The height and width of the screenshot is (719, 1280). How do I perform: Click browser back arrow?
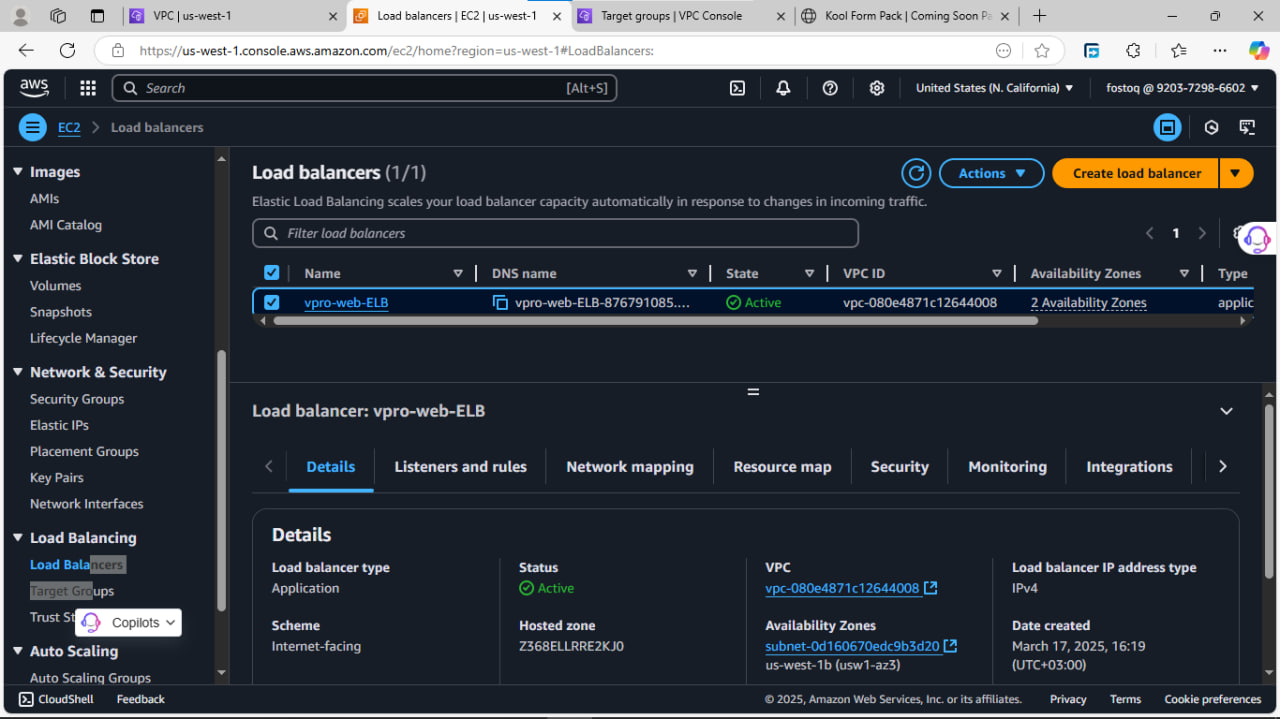coord(26,50)
